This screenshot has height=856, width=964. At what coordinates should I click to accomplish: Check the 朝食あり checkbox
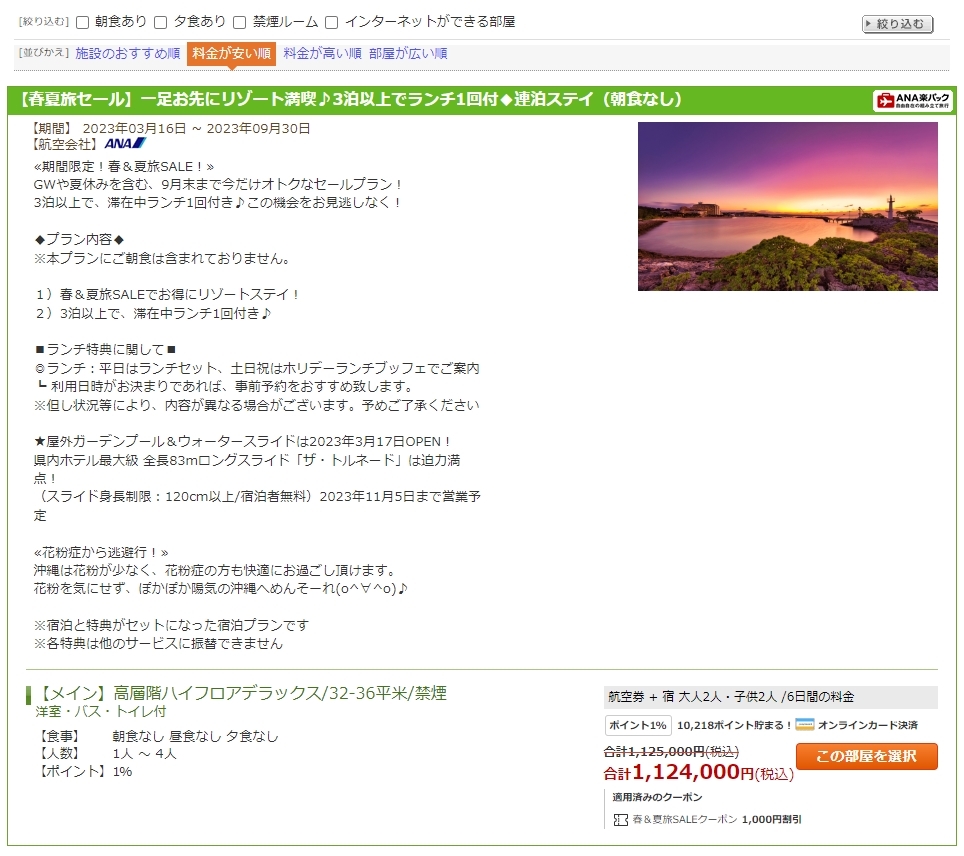pos(83,23)
